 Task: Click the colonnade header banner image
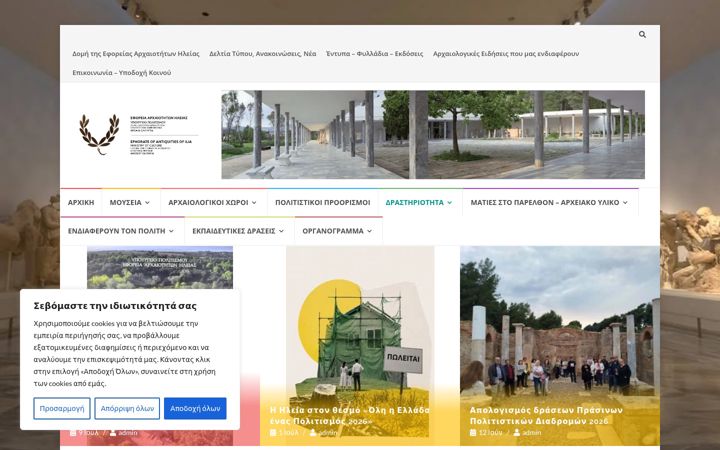tap(433, 135)
